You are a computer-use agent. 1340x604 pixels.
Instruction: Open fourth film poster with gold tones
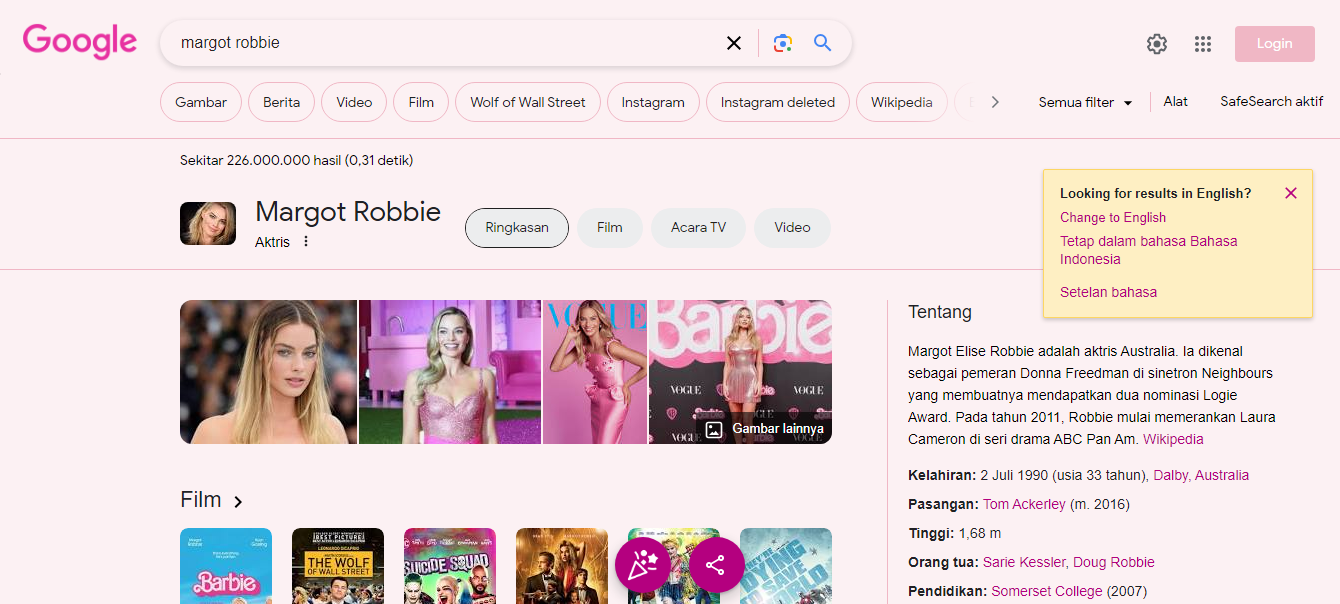pos(562,566)
